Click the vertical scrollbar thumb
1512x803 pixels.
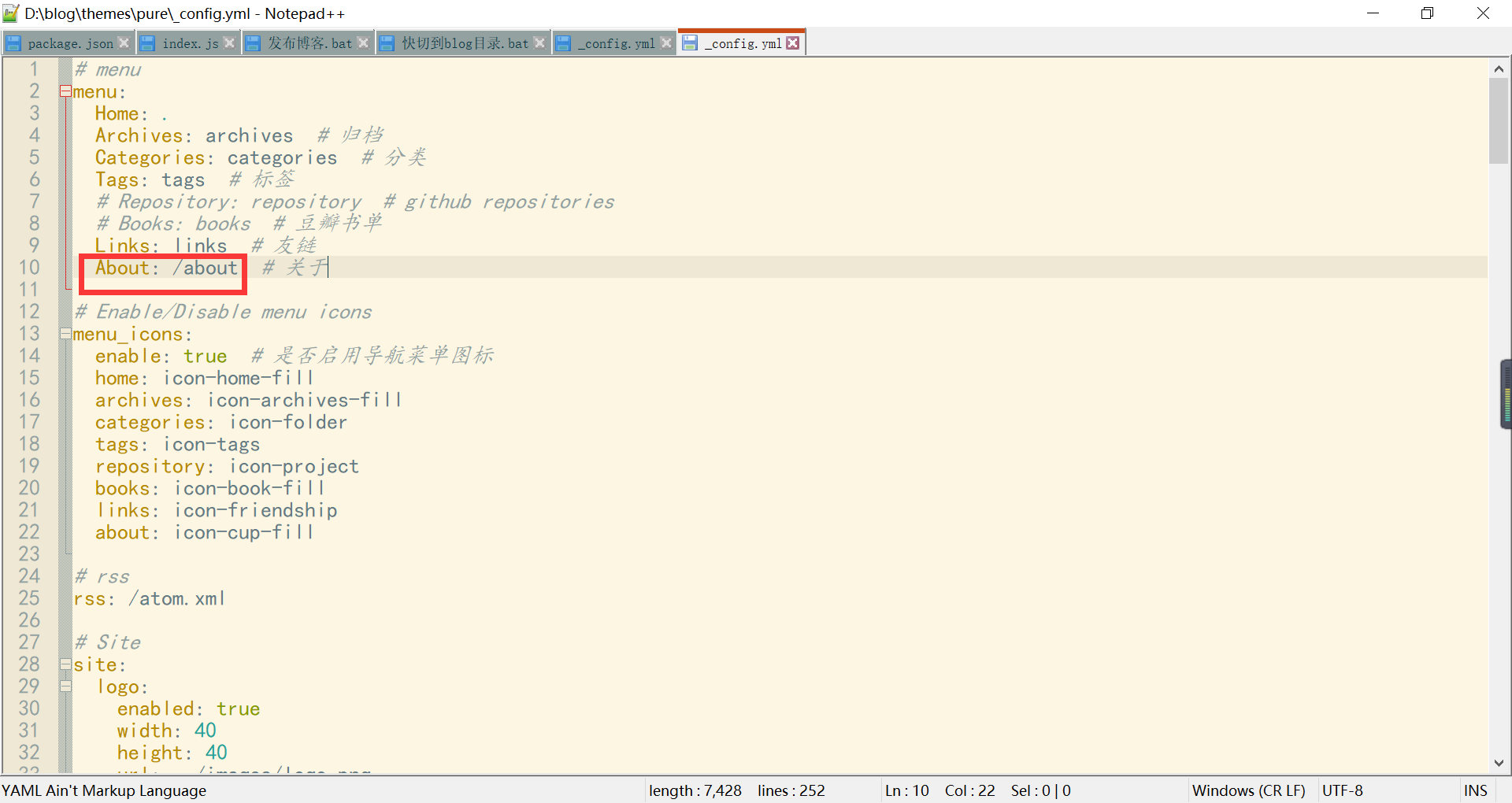pyautogui.click(x=1499, y=120)
